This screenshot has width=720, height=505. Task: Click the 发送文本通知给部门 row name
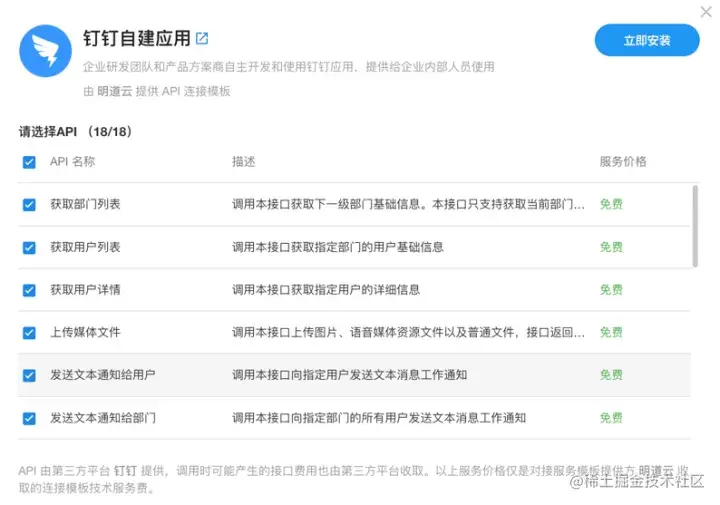[103, 418]
